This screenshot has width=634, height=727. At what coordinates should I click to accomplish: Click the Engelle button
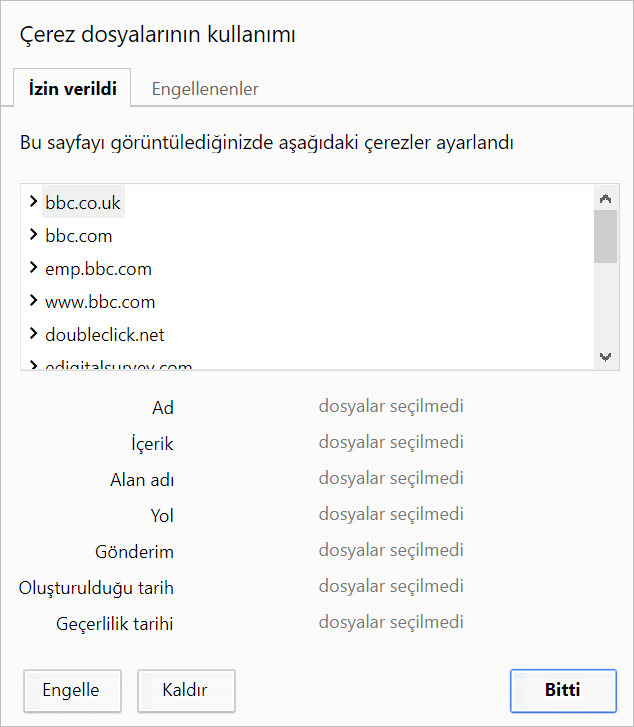pos(72,690)
